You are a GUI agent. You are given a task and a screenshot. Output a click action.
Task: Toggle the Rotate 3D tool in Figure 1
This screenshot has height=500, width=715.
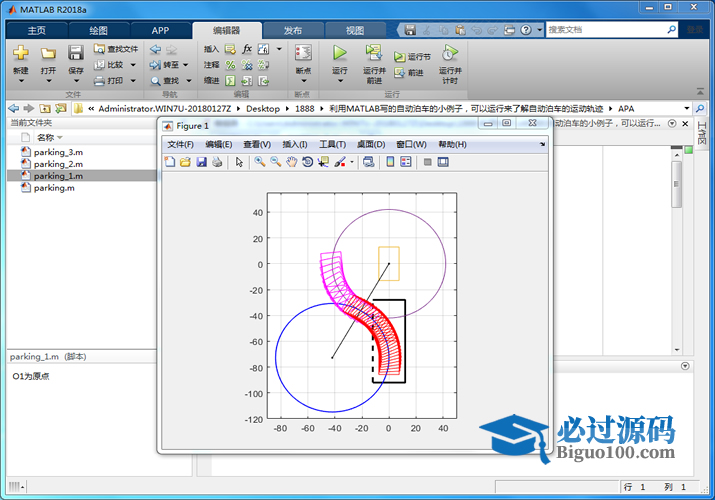[x=307, y=162]
